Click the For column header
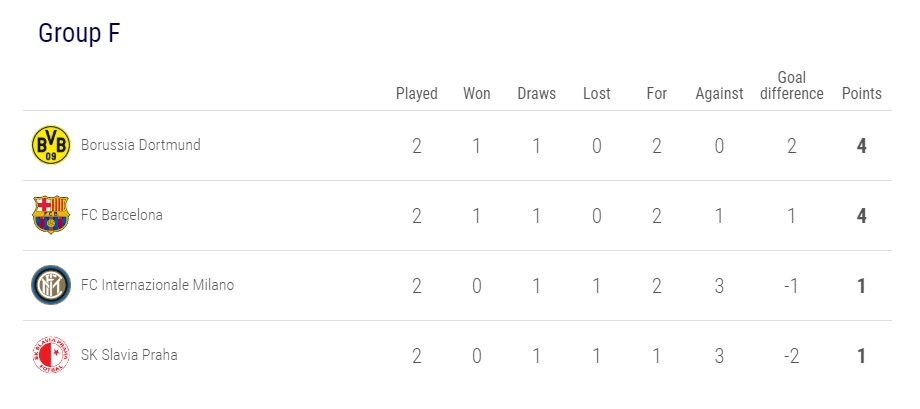This screenshot has width=920, height=409. point(657,93)
